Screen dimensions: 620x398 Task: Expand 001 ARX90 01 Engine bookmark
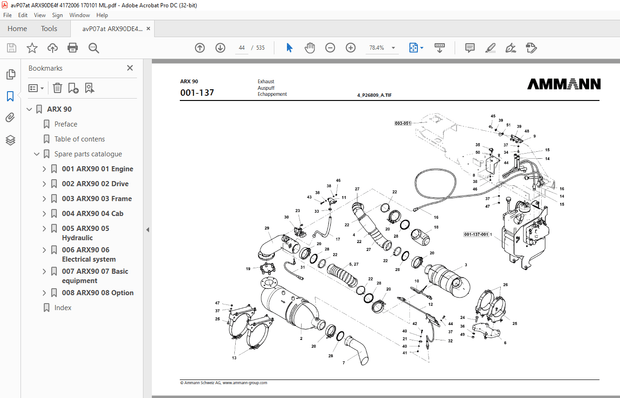[x=44, y=169]
